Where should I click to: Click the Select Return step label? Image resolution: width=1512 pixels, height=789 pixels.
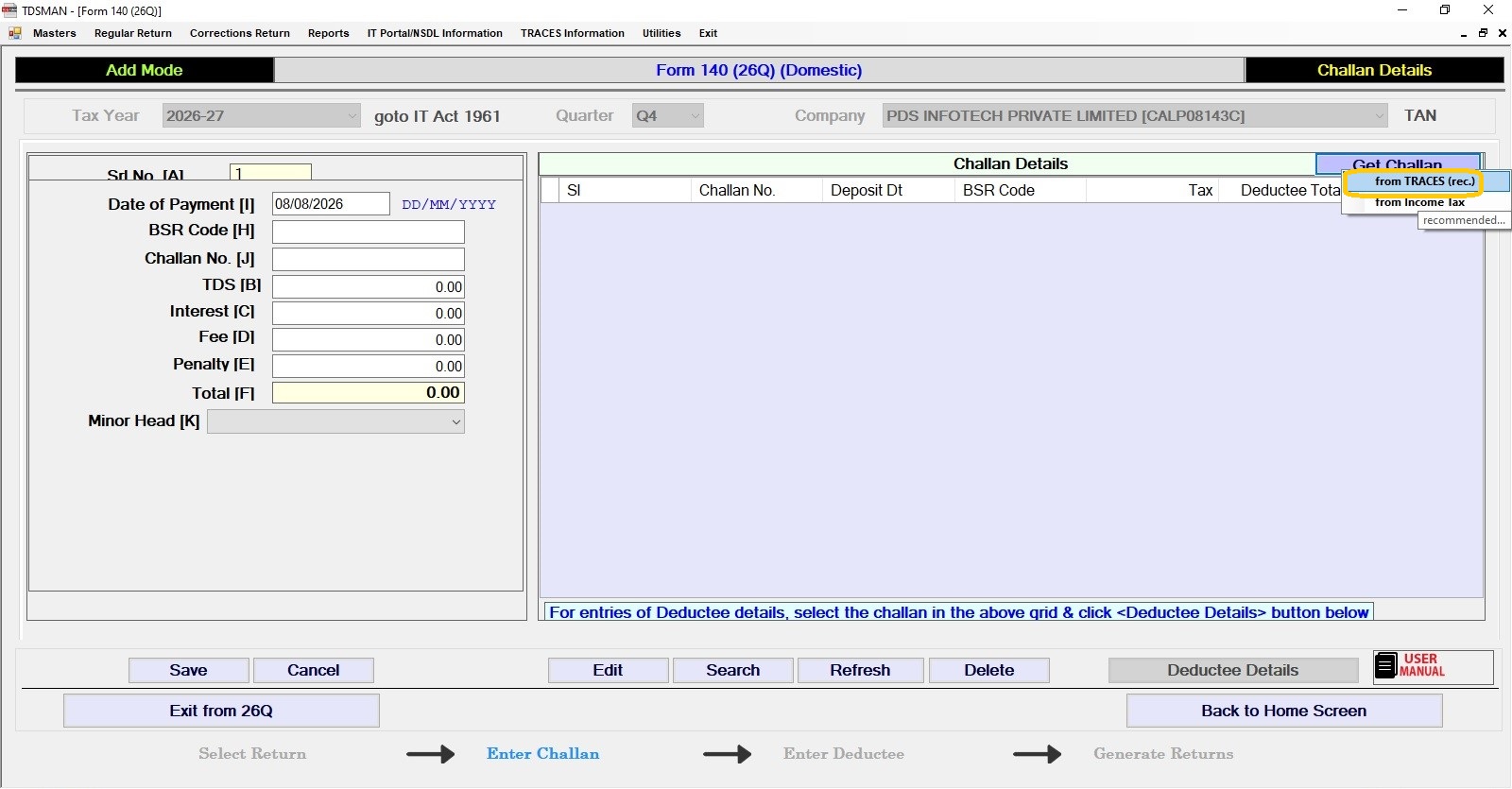click(x=252, y=753)
